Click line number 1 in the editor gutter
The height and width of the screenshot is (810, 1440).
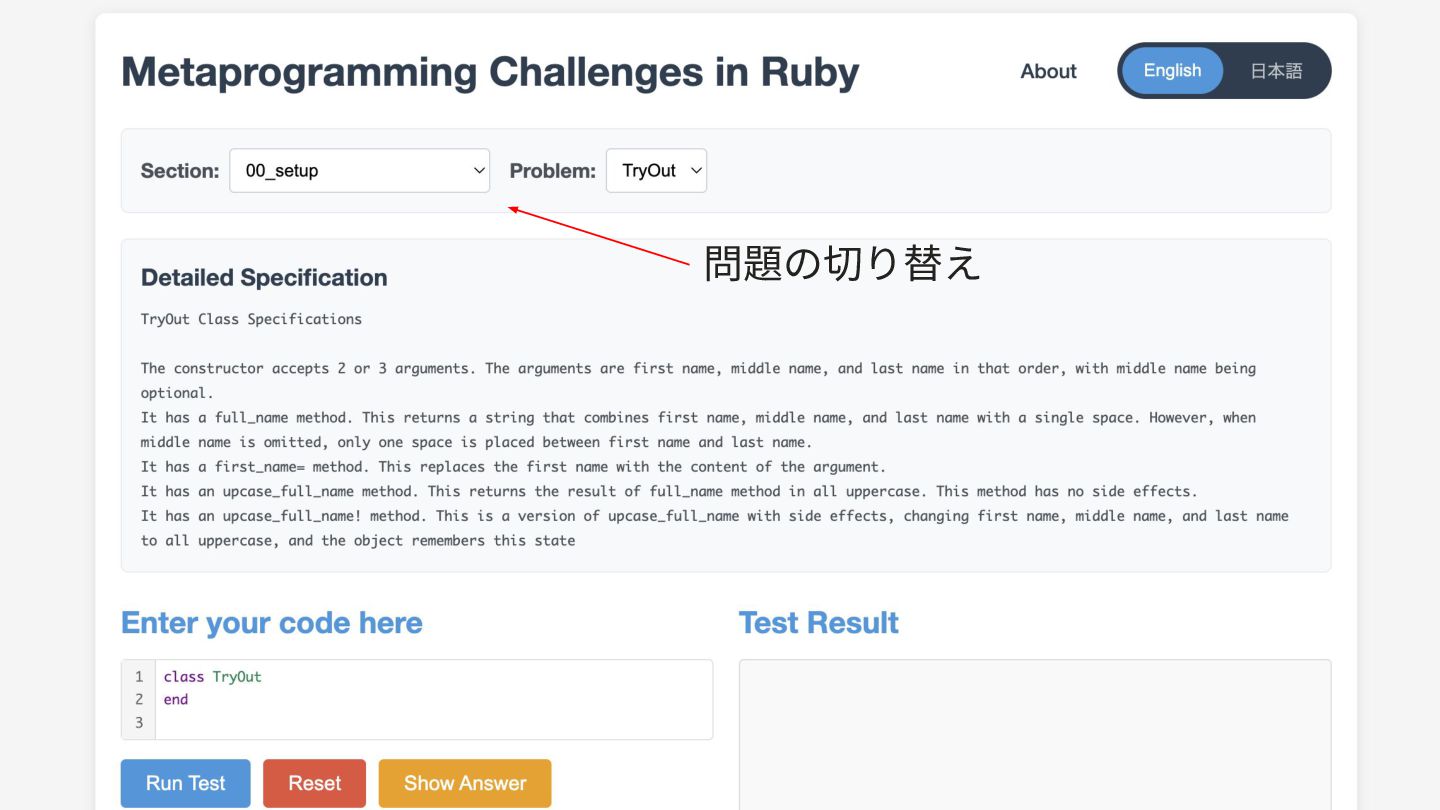click(139, 677)
